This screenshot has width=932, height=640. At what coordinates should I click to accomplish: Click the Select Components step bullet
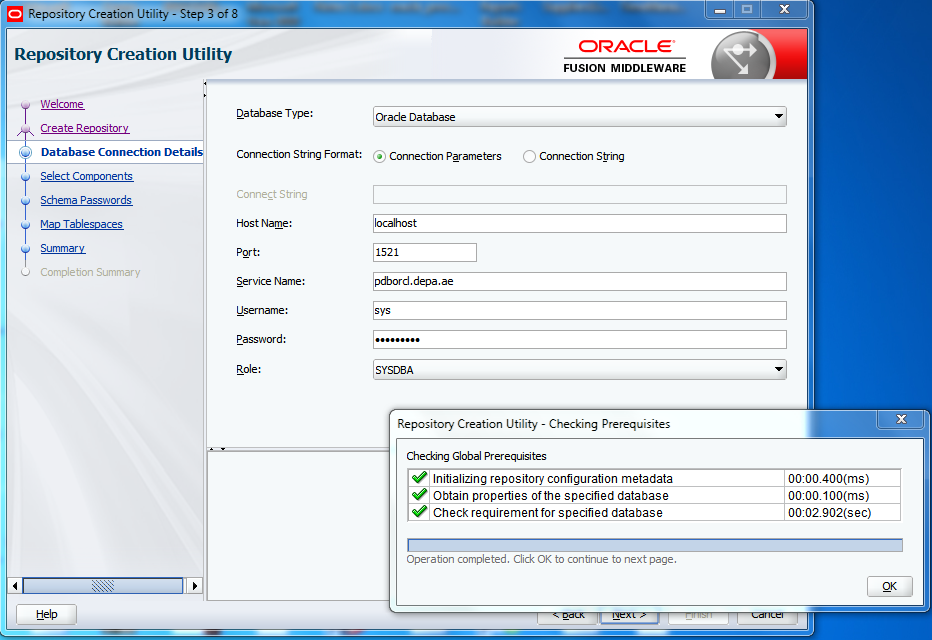[x=25, y=176]
